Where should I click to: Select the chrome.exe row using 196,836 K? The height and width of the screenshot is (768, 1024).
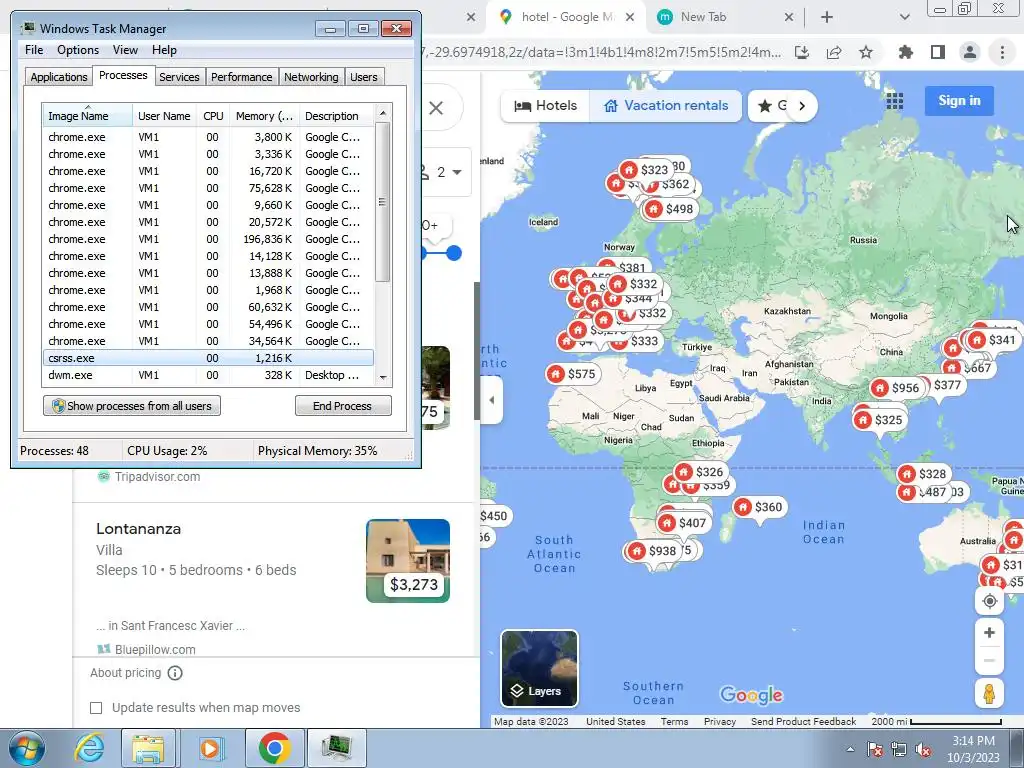(208, 239)
